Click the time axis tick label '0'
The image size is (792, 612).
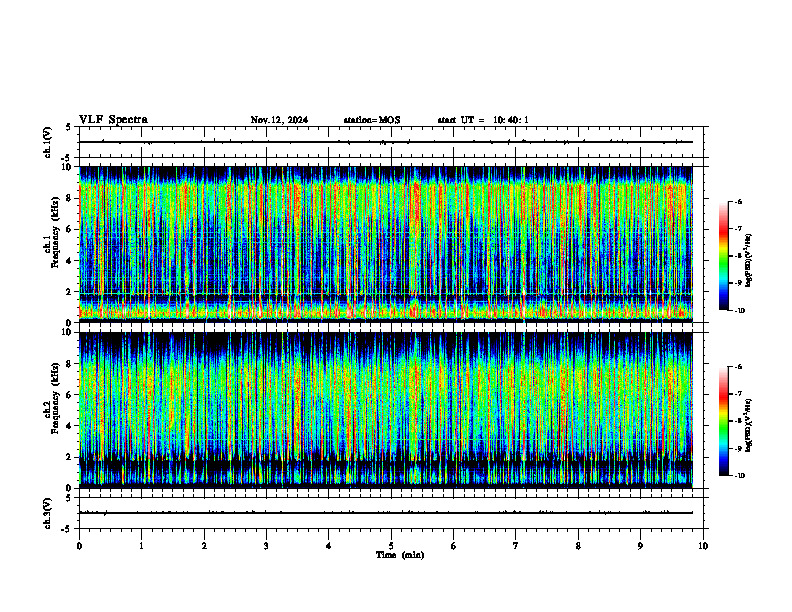tap(79, 546)
